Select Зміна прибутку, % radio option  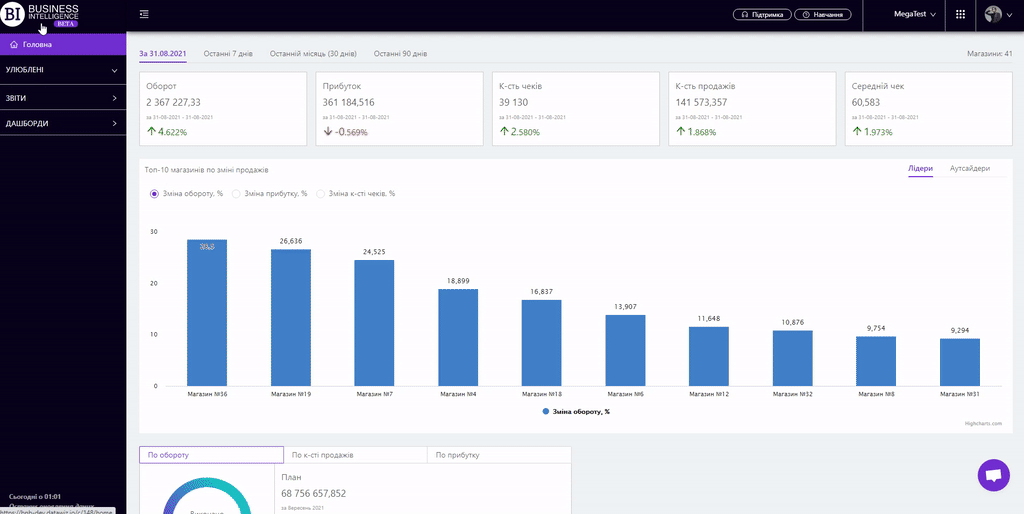236,193
